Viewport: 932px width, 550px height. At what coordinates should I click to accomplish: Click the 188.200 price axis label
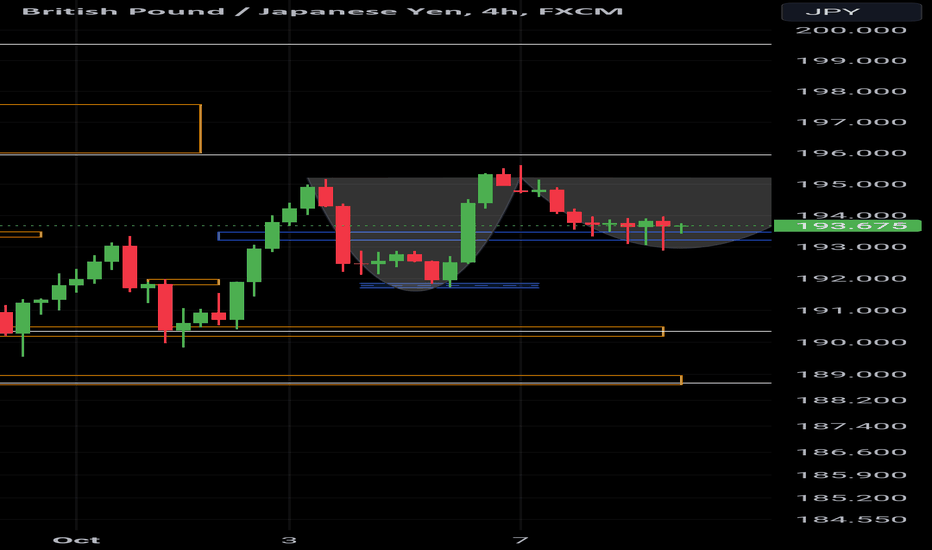coord(851,400)
